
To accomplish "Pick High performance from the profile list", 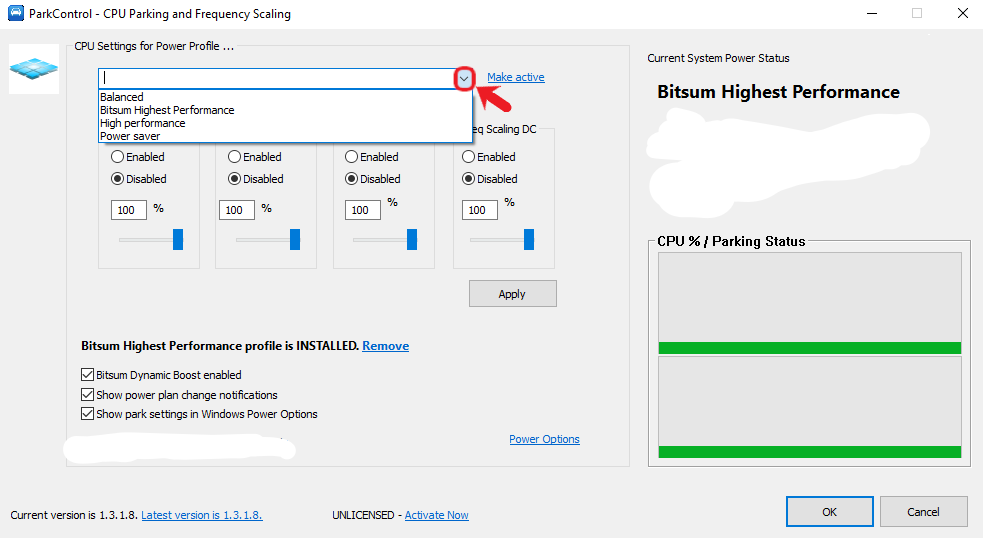I will coord(142,124).
